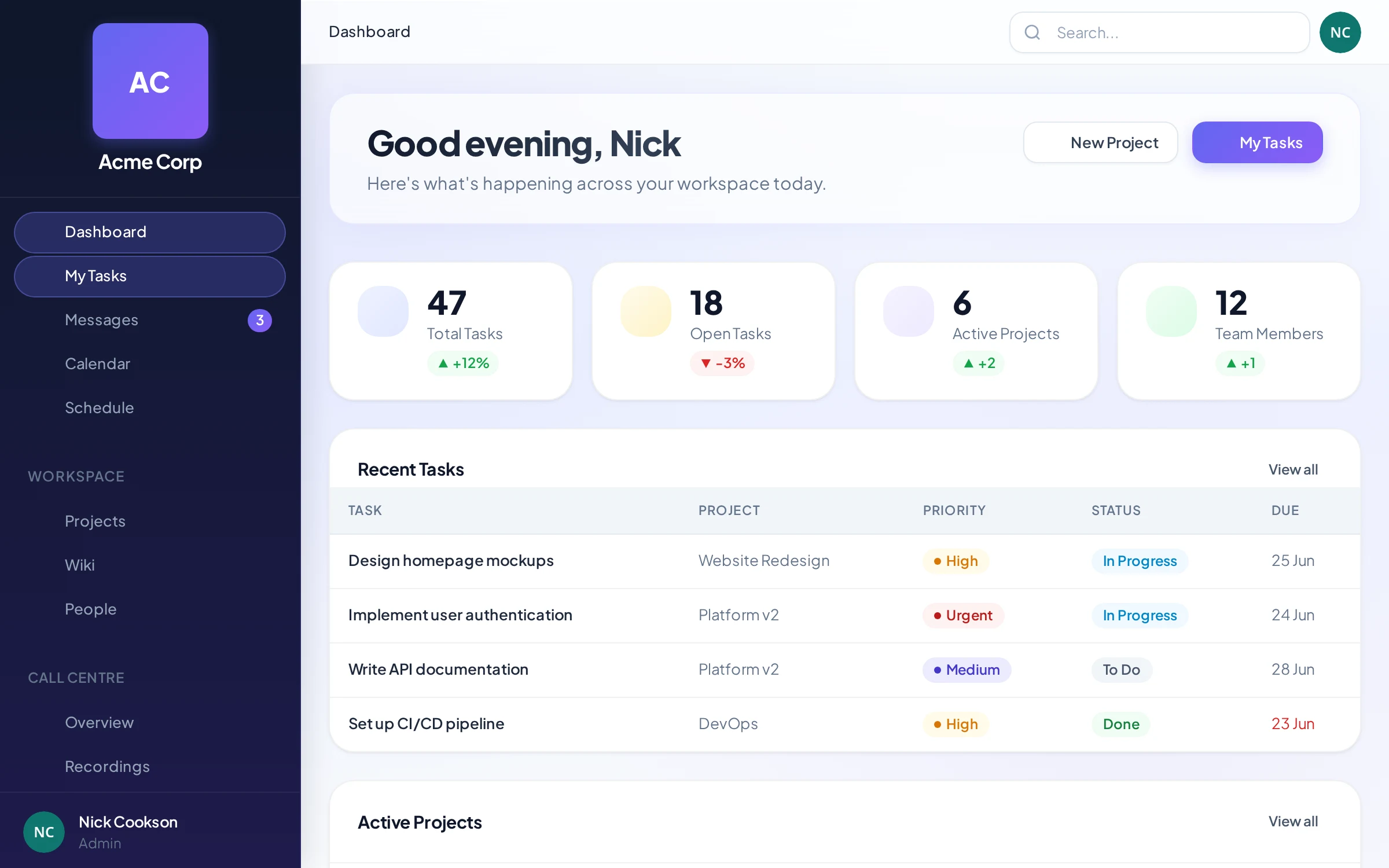This screenshot has width=1389, height=868.
Task: Go to Calendar in the sidebar
Action: coord(150,364)
